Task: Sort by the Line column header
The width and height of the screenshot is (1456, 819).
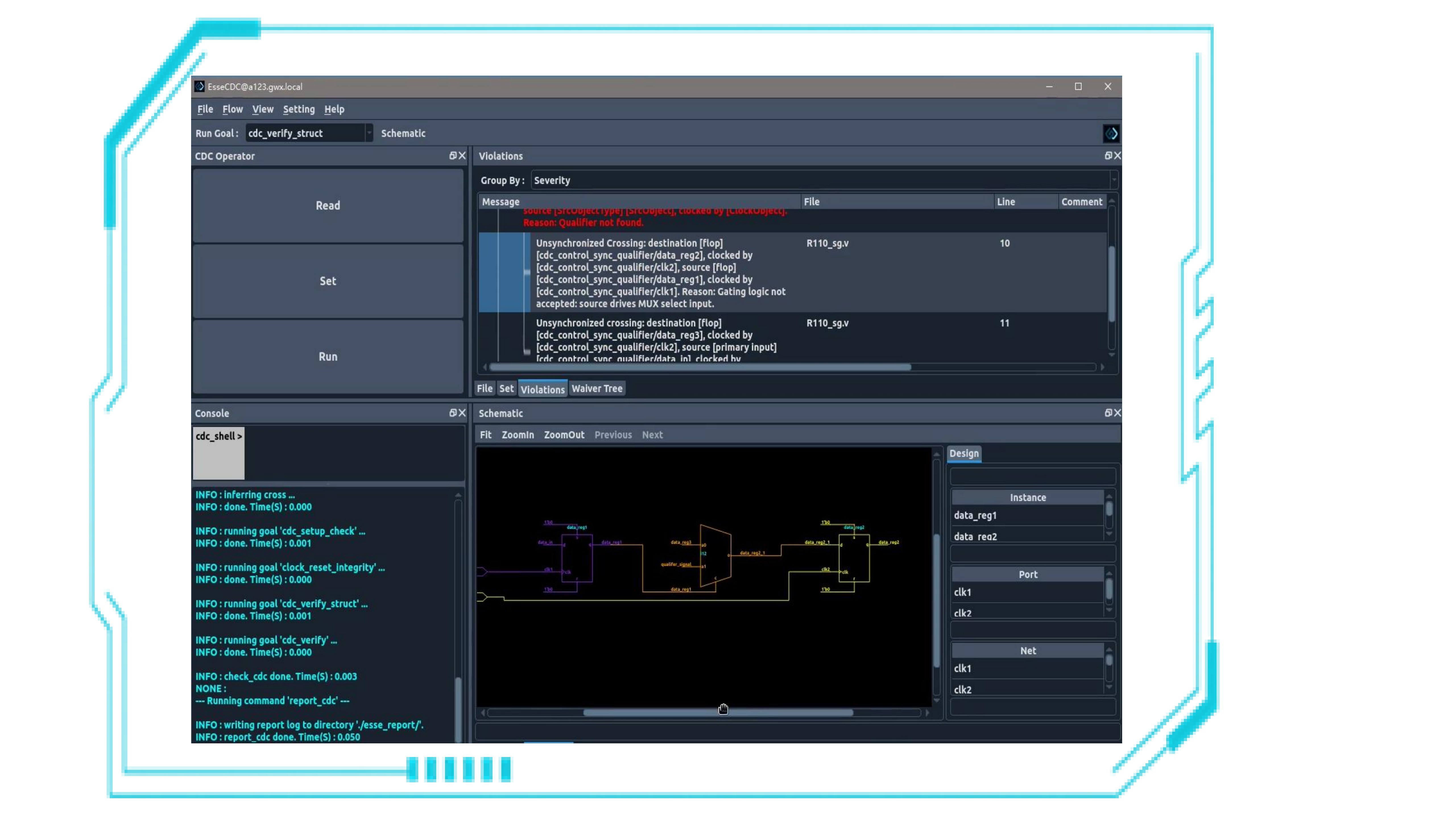Action: (1026, 202)
